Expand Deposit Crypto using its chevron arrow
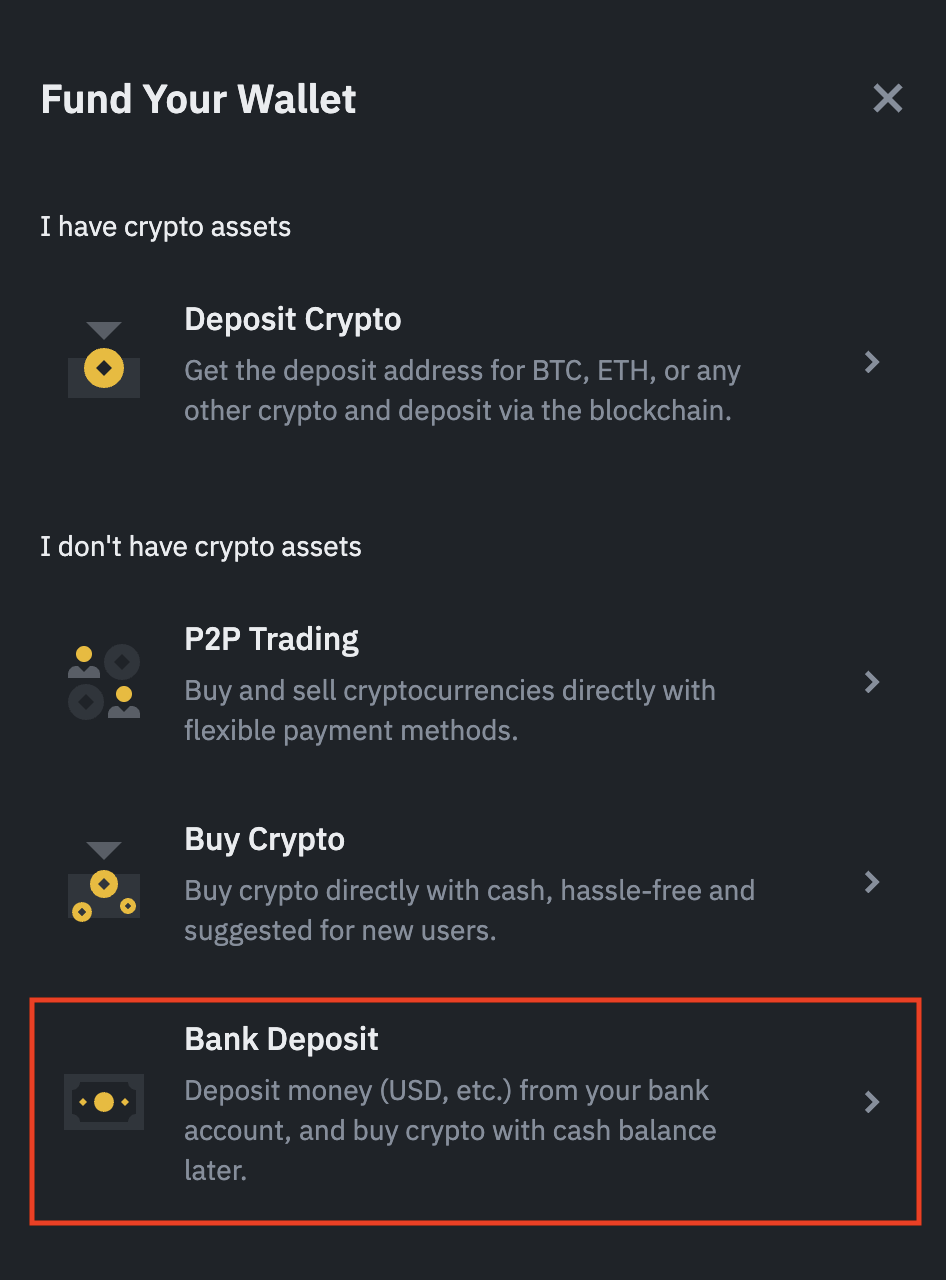946x1280 pixels. click(x=872, y=362)
